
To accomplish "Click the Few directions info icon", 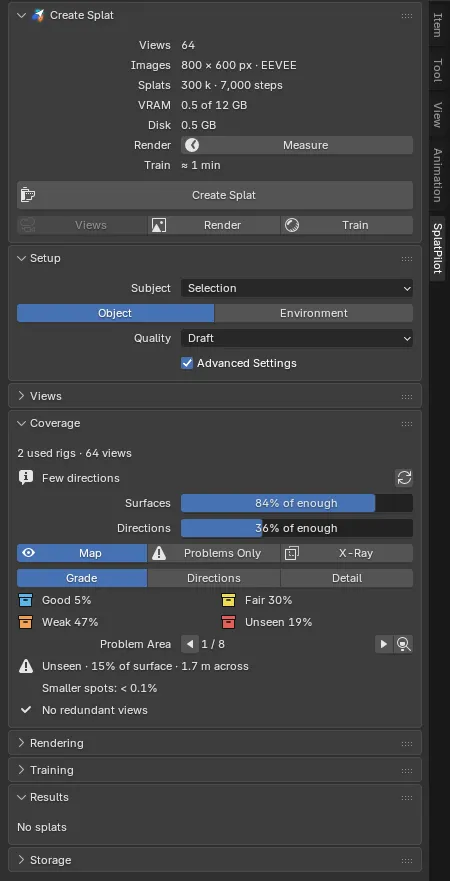I will click(25, 478).
